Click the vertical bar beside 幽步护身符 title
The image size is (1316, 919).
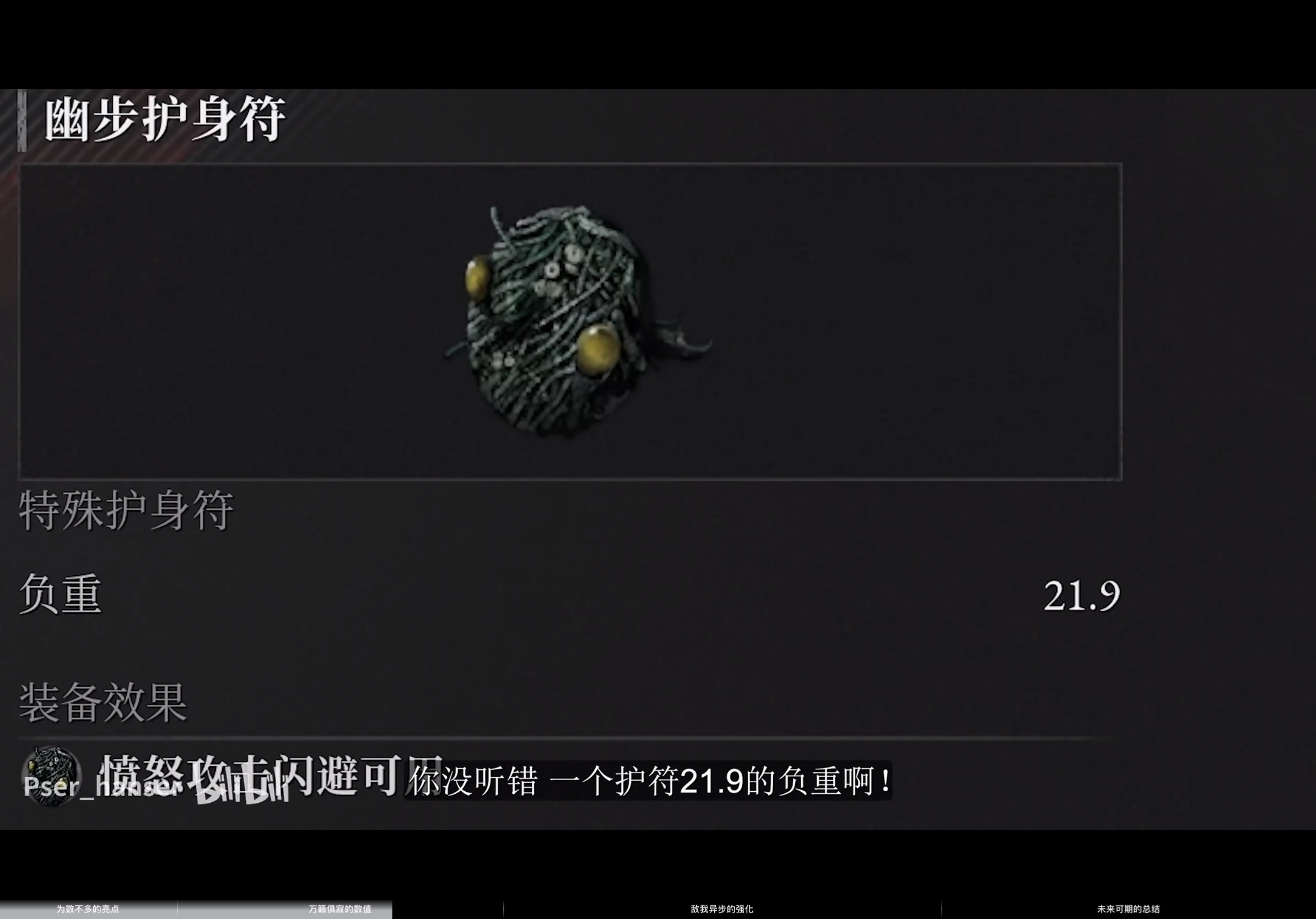tap(22, 121)
